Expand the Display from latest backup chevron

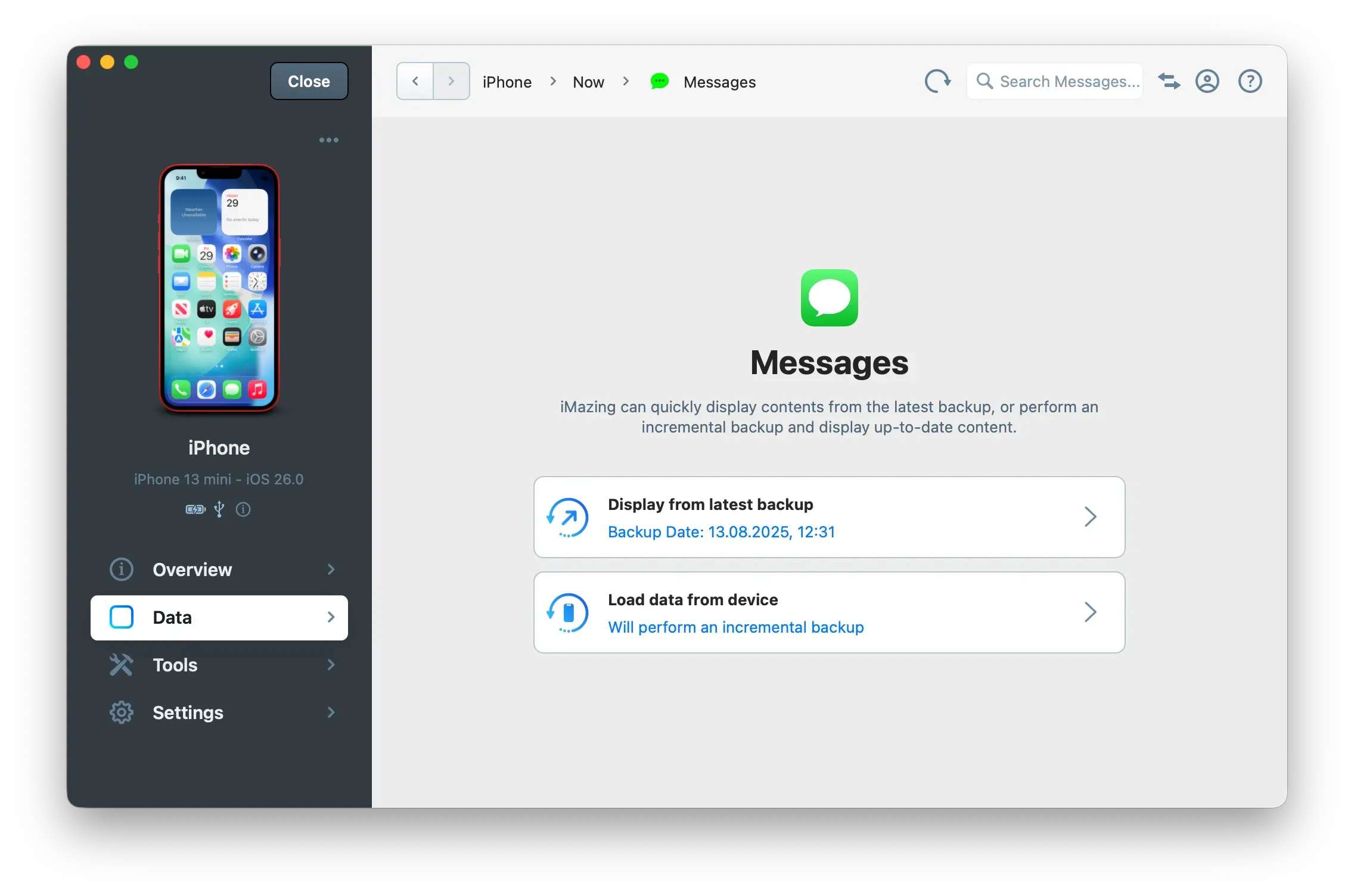click(1090, 517)
